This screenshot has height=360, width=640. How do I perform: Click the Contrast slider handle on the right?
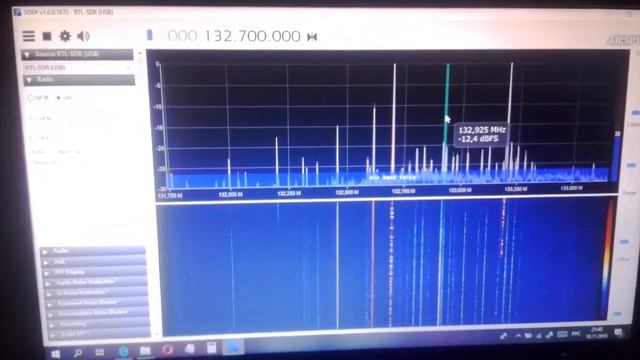631,165
